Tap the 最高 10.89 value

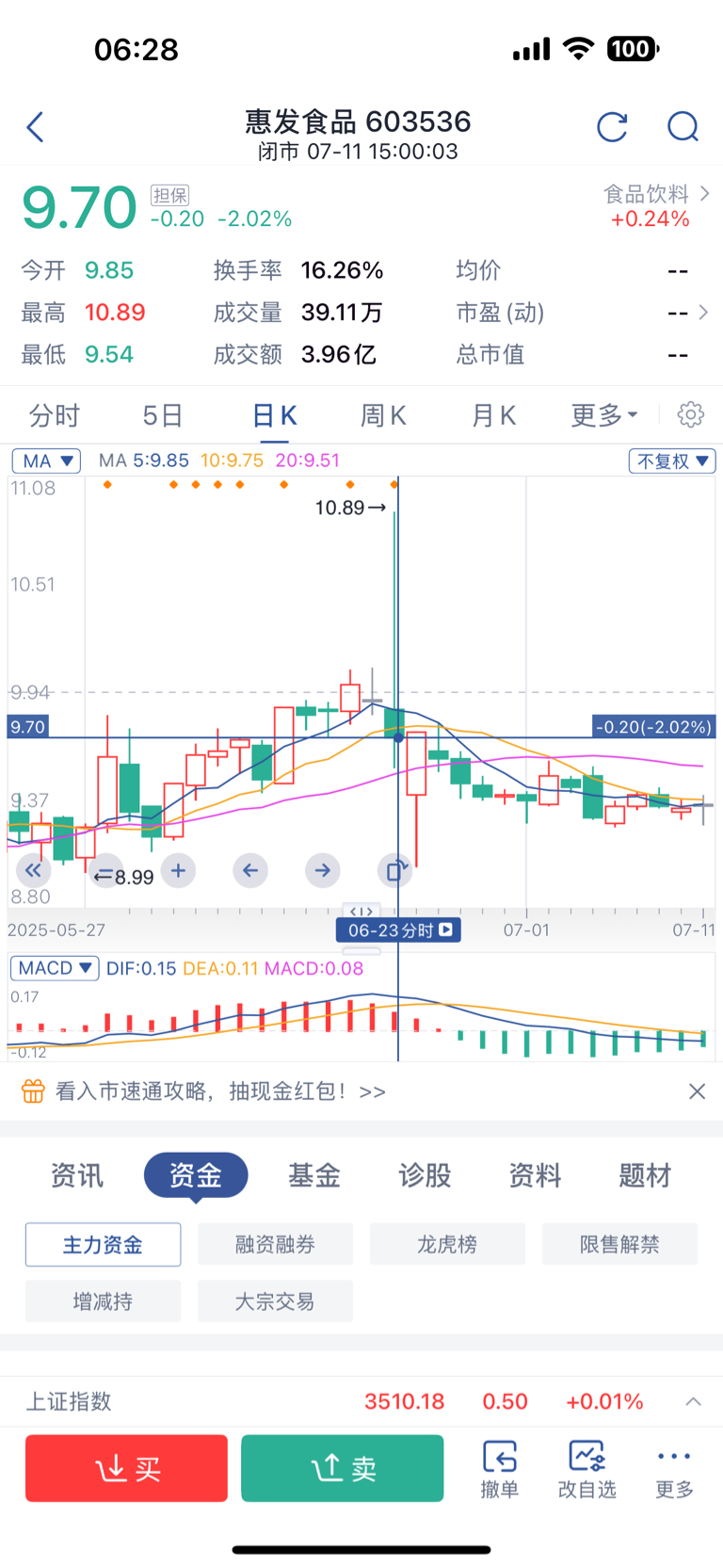(x=115, y=312)
